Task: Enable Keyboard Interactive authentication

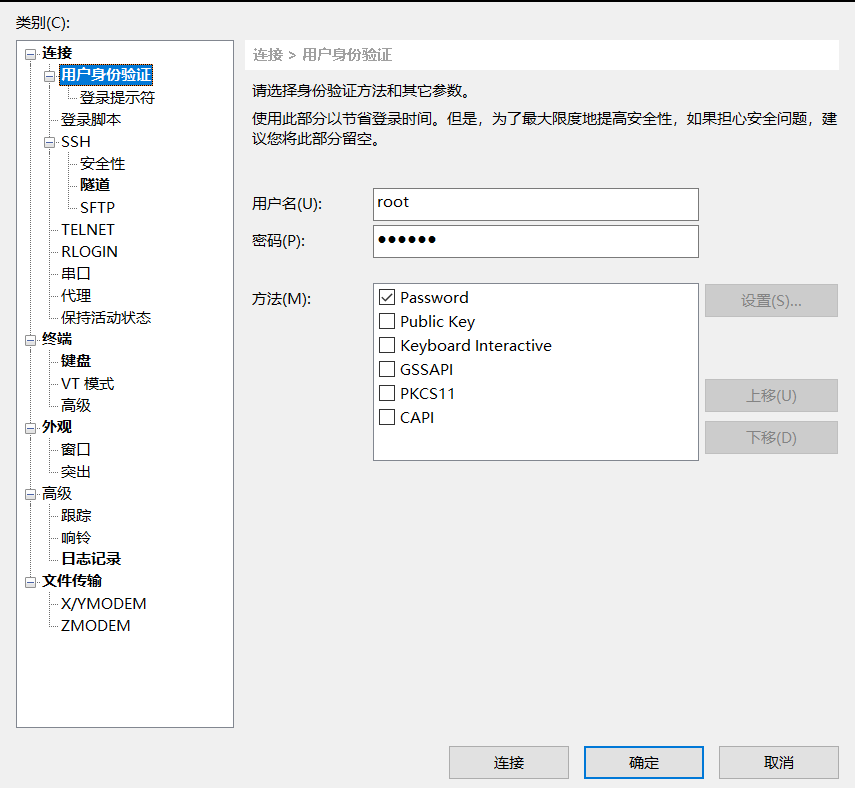Action: coord(388,343)
